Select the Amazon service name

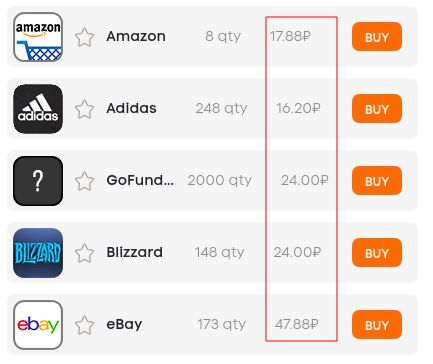(x=136, y=36)
